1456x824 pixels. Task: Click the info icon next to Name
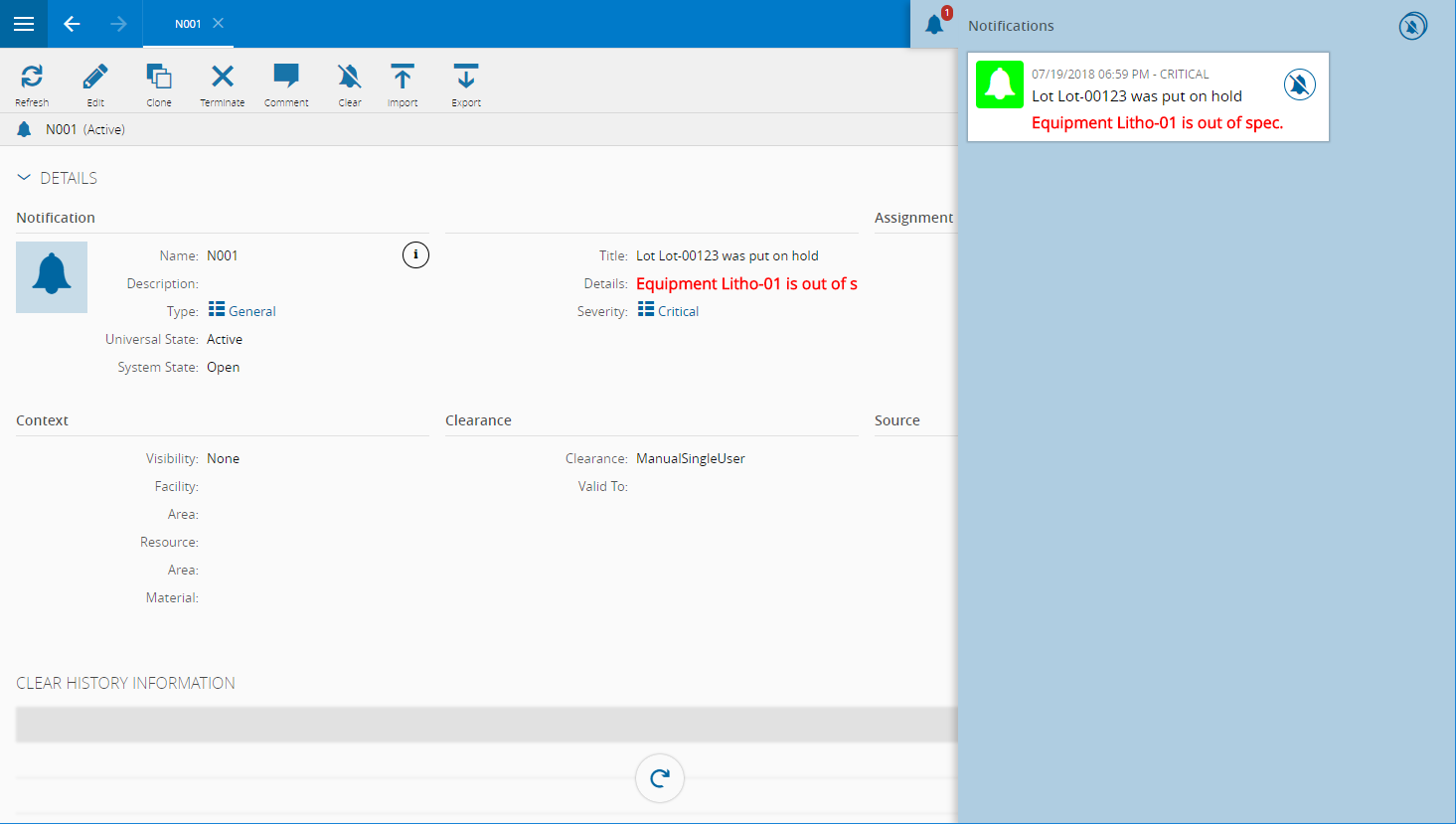(x=415, y=255)
